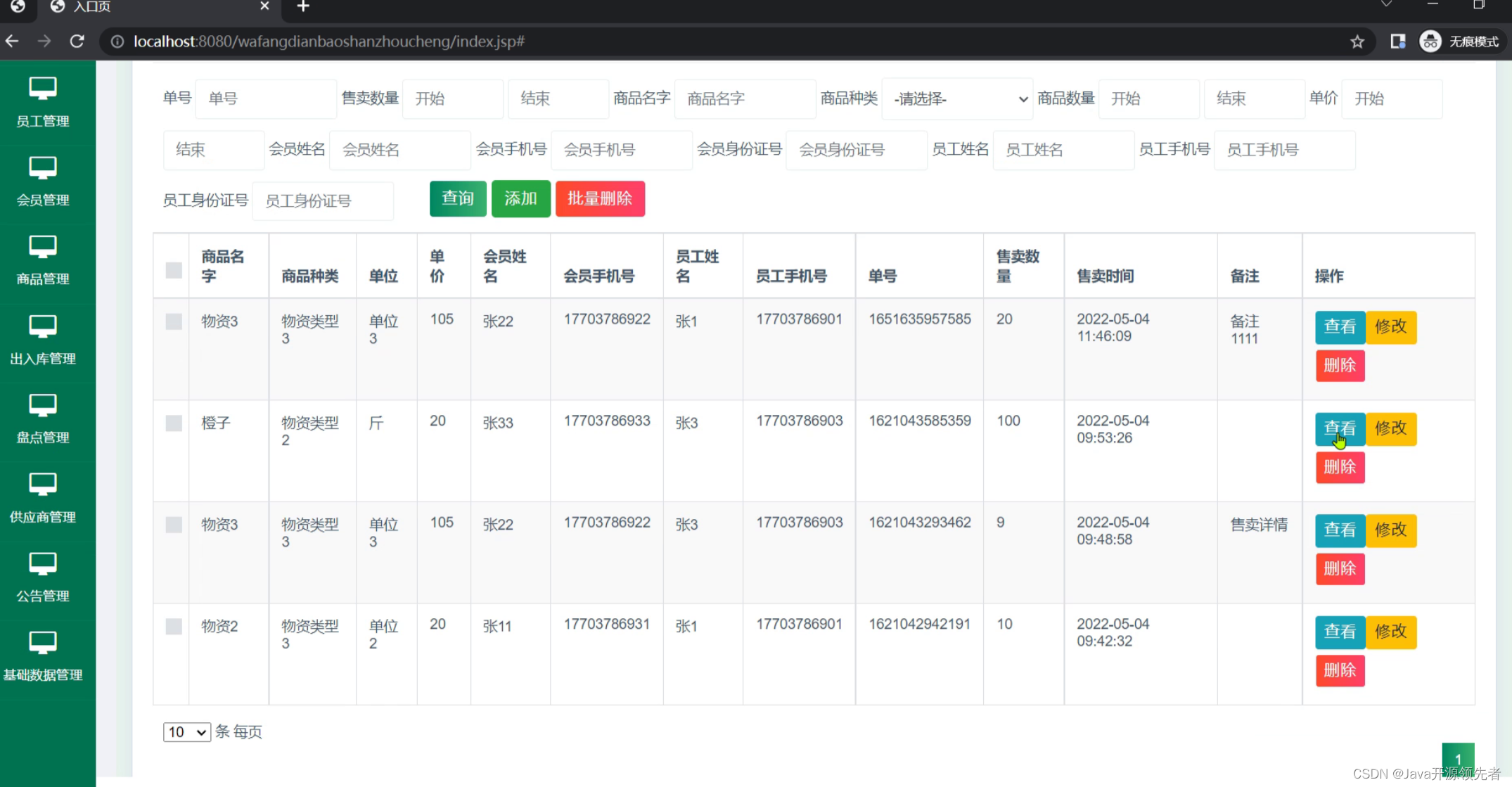Screen dimensions: 1512x787
Task: Click 查看 for order 1651635957585
Action: [x=1340, y=327]
